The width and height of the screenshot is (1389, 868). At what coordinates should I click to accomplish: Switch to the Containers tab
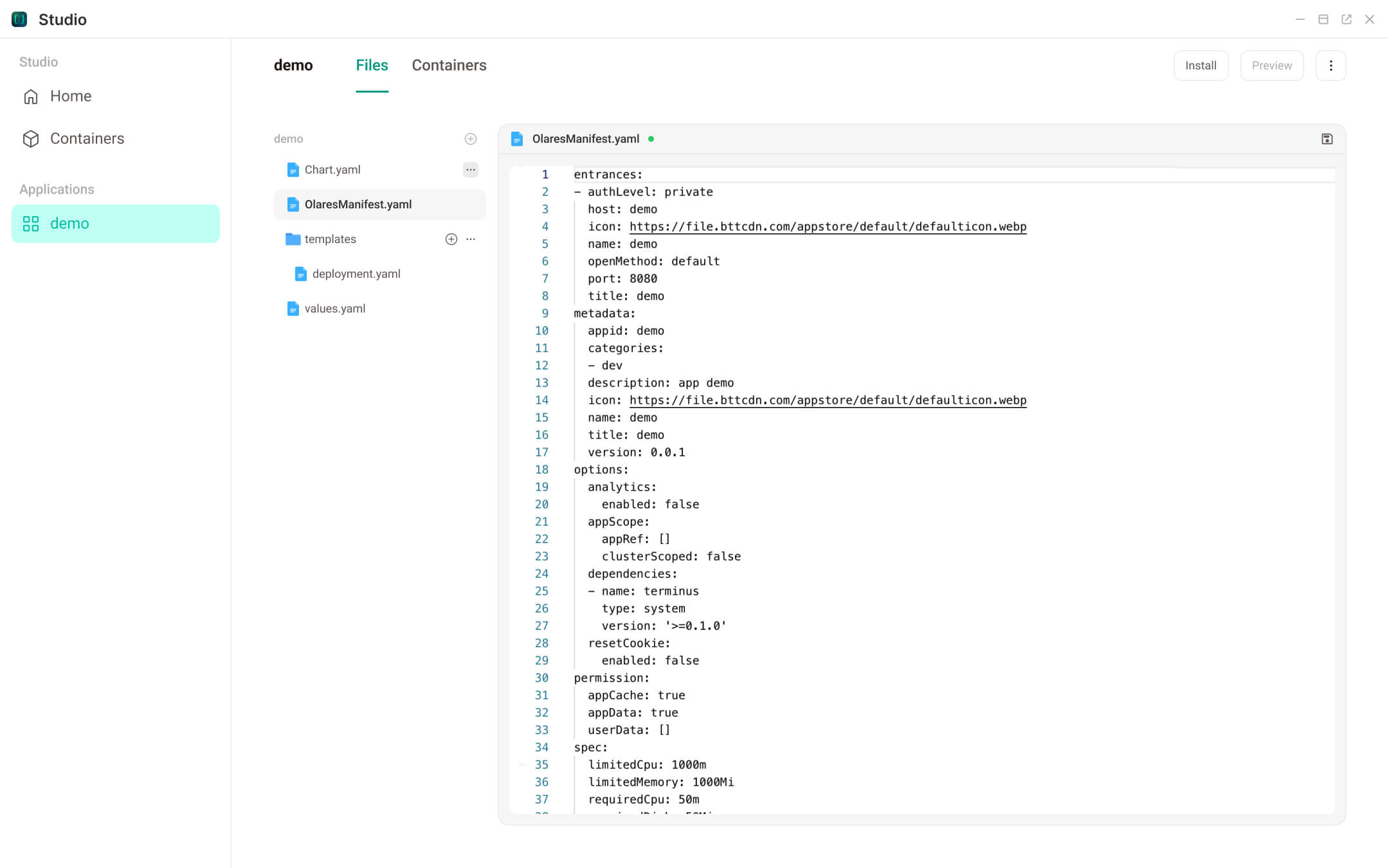pos(449,65)
